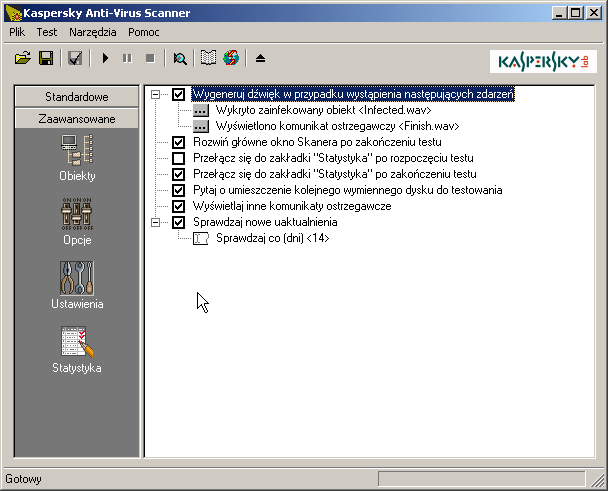Open the Ustawienia sidebar section
Image resolution: width=608 pixels, height=491 pixels.
pos(77,285)
